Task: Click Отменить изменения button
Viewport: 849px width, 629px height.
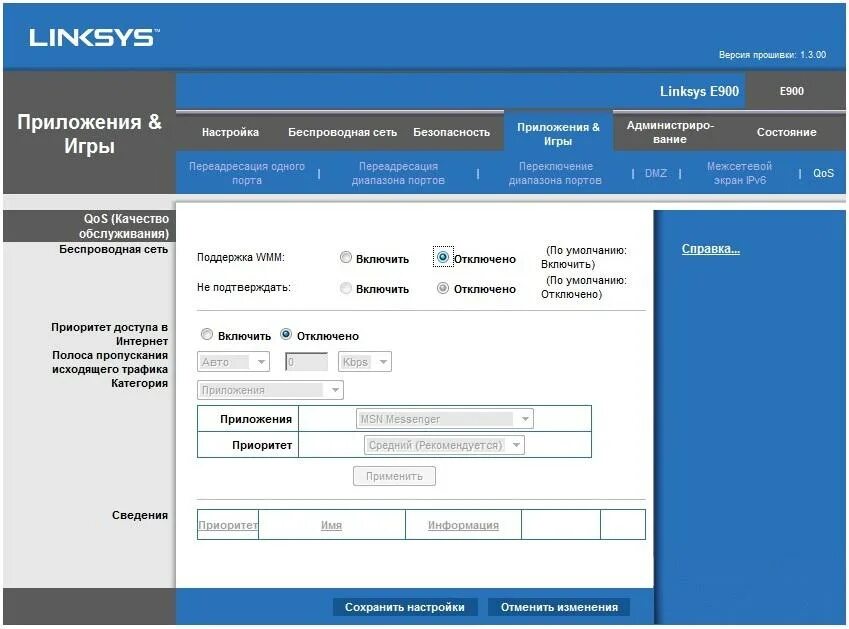Action: coord(559,607)
